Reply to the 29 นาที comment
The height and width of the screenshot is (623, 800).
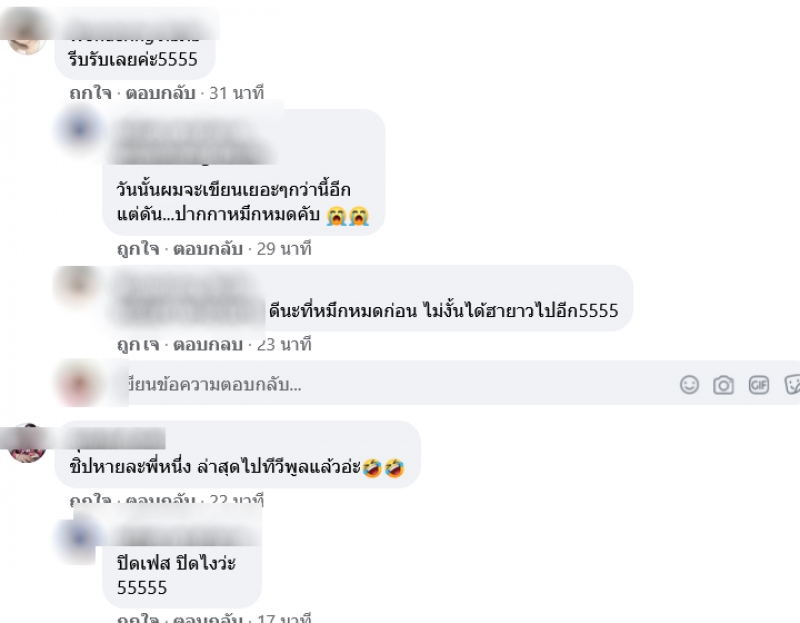(x=208, y=249)
